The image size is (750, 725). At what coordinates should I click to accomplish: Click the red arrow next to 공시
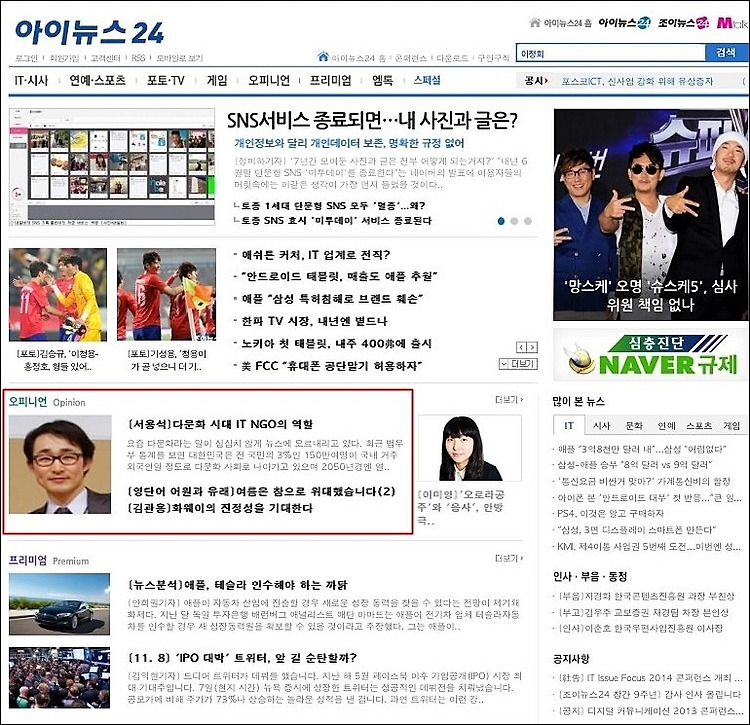click(x=546, y=81)
